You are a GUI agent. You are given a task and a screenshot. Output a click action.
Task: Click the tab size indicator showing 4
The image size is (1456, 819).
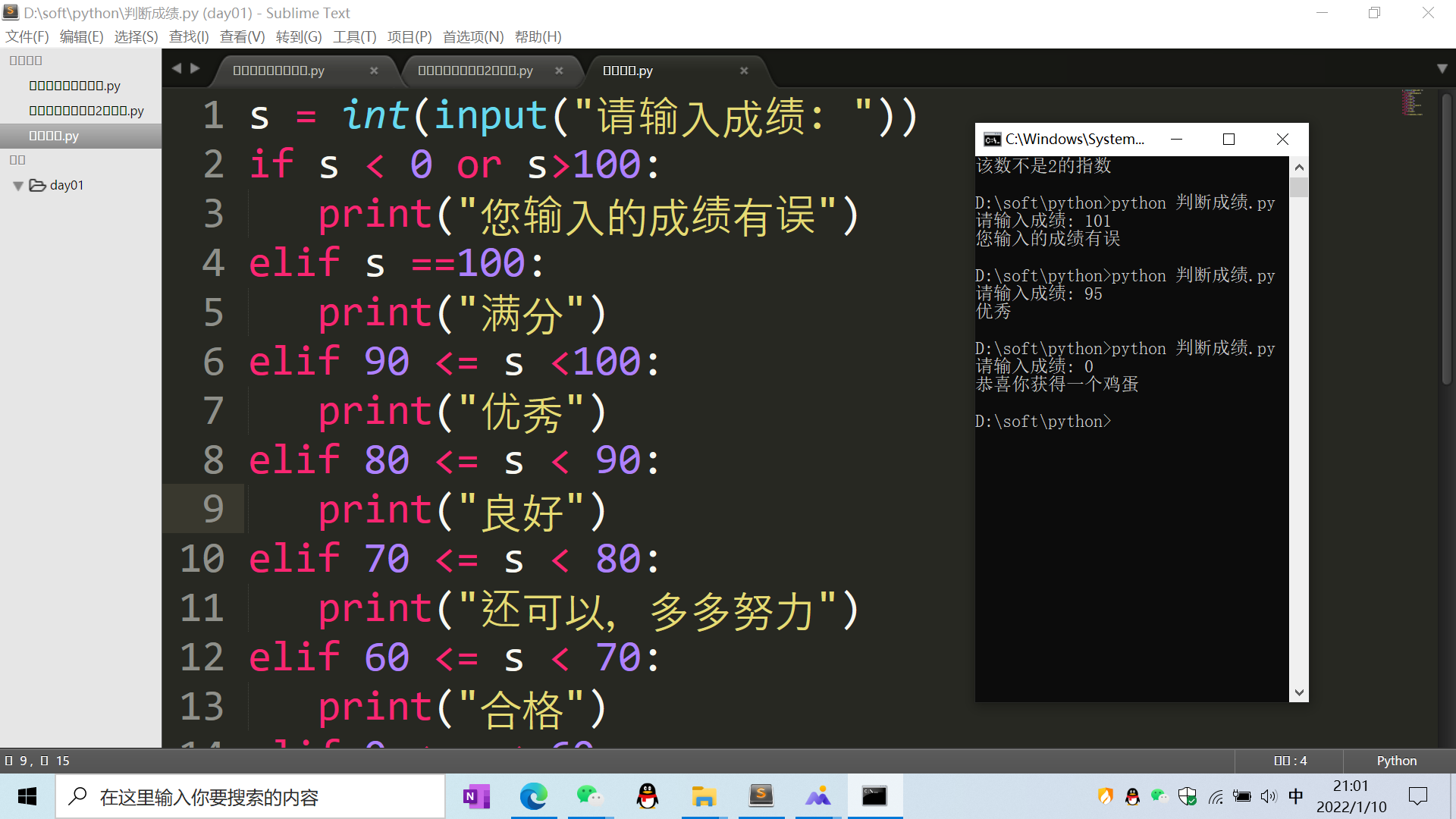1290,761
